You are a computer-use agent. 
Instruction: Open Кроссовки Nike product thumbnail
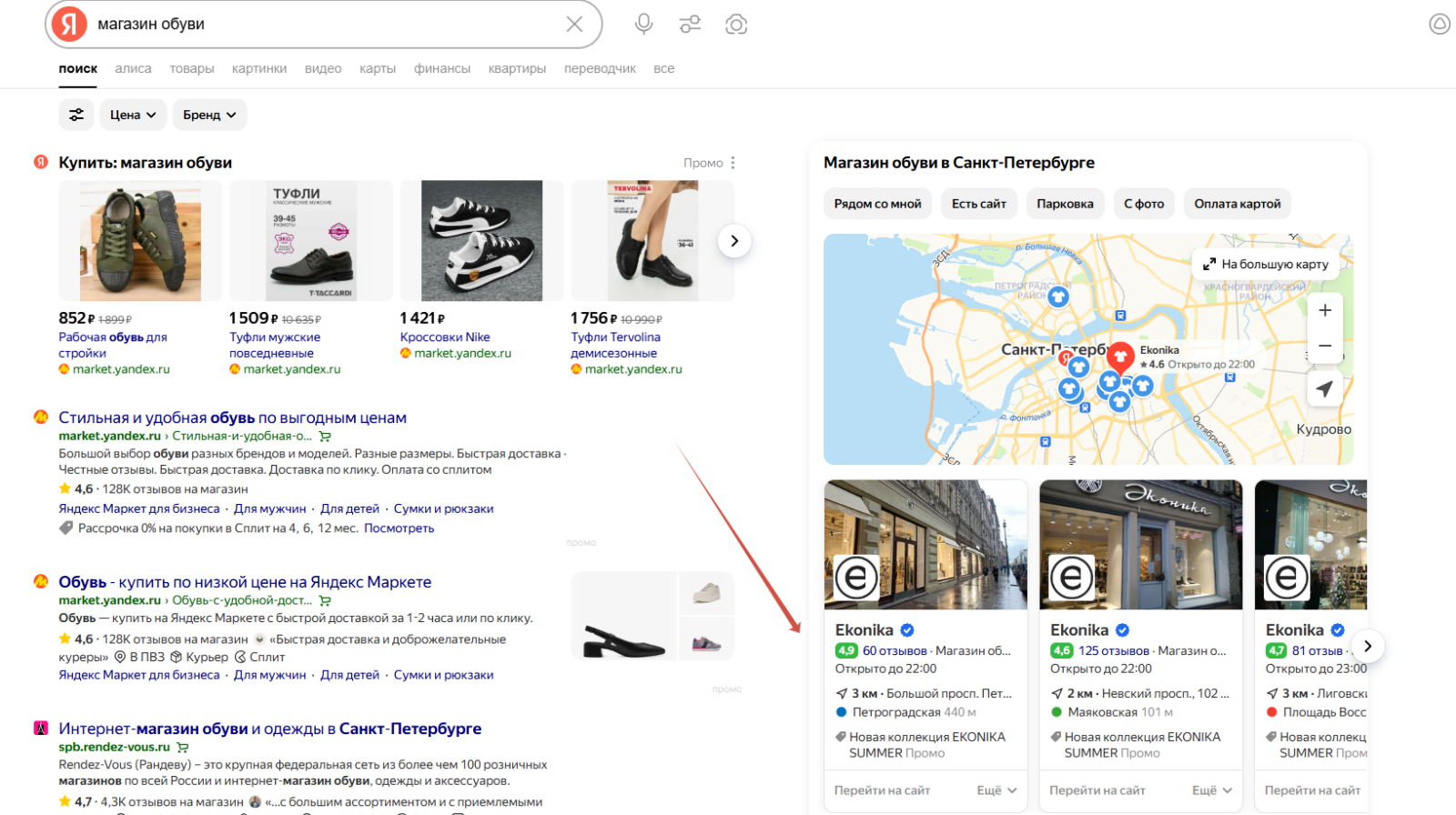pos(481,241)
